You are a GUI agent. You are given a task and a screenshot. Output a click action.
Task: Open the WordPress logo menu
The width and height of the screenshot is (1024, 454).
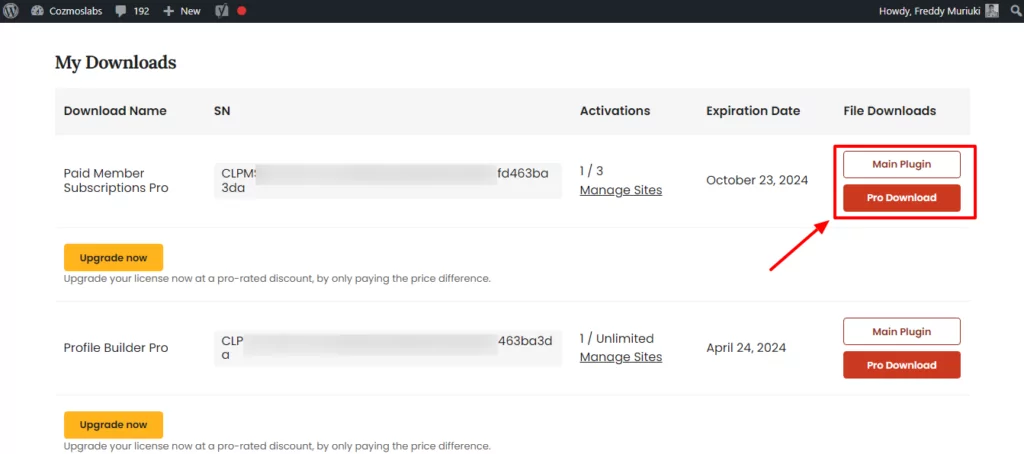11,11
